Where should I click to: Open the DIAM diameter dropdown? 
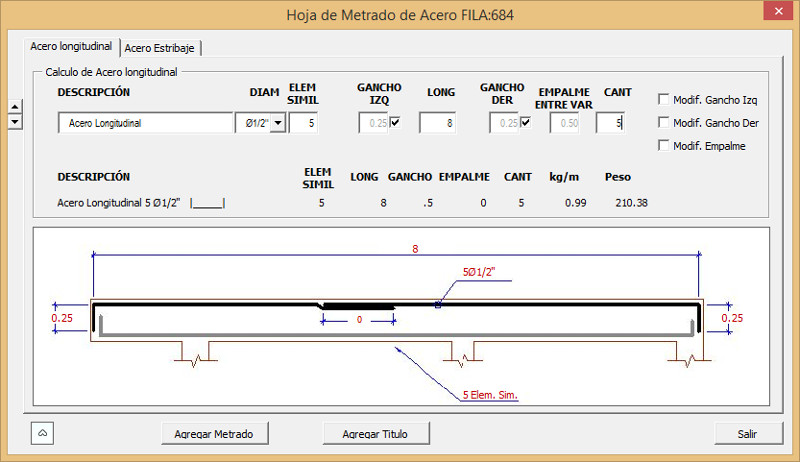coord(277,123)
